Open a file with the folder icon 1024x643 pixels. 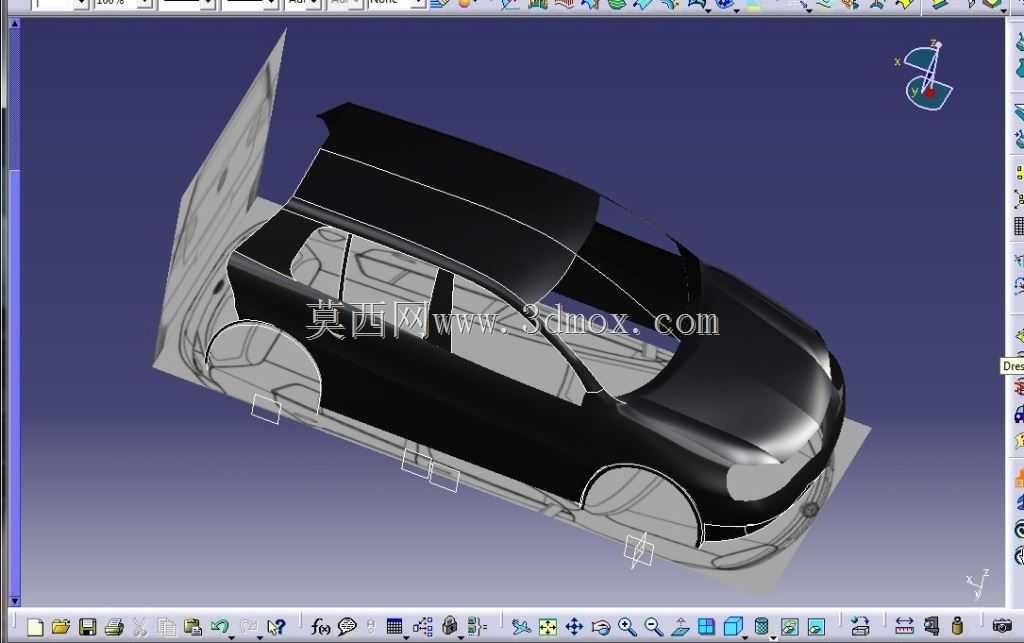61,627
